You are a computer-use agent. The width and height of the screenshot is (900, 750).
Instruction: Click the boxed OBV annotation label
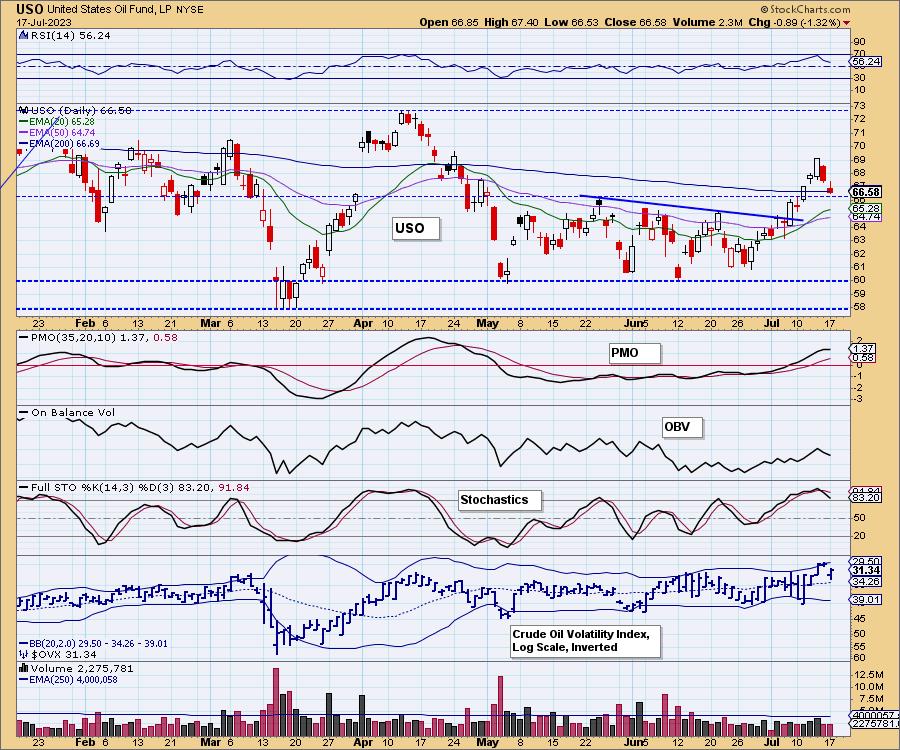[682, 427]
